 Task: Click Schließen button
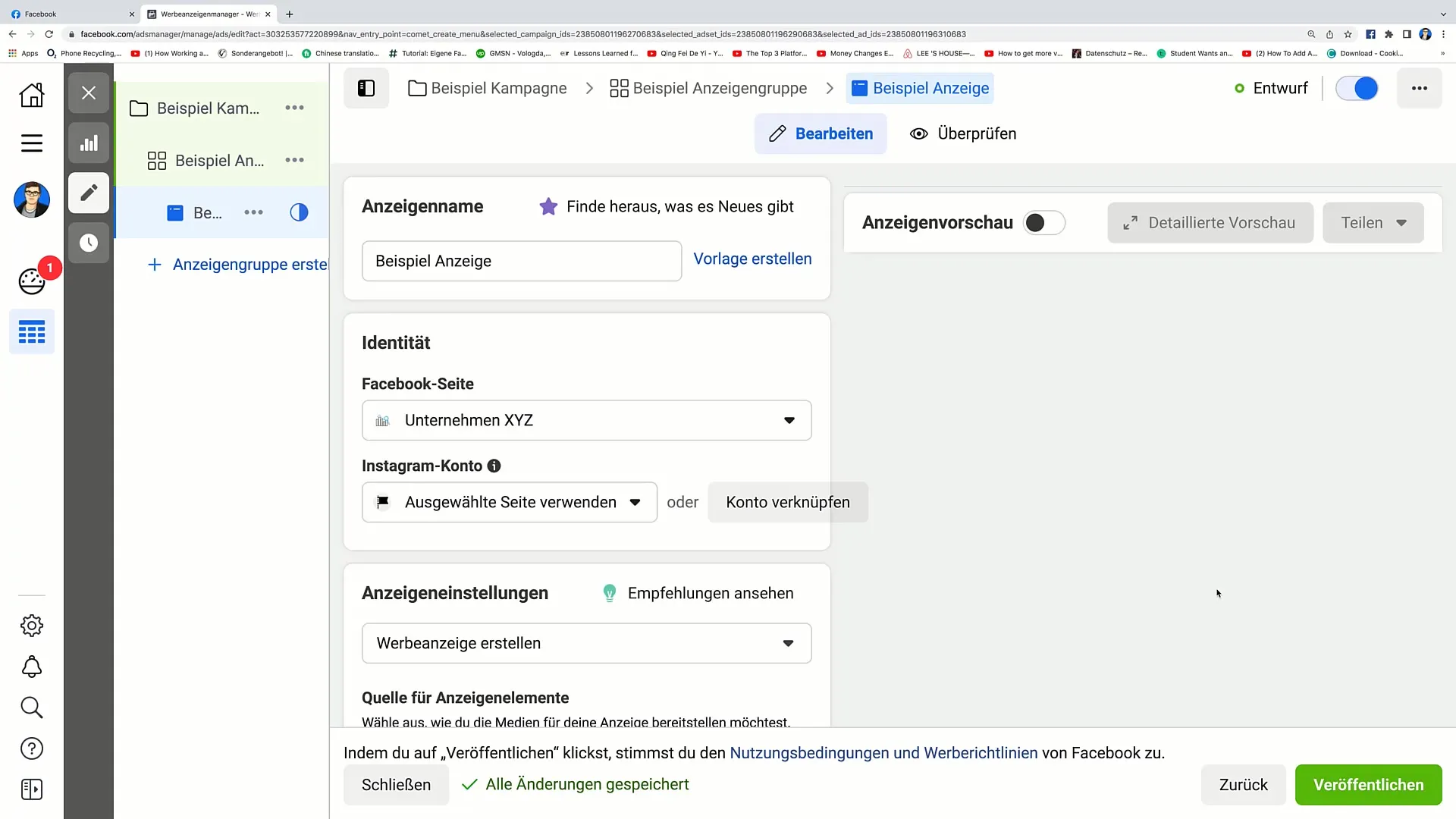pos(396,785)
